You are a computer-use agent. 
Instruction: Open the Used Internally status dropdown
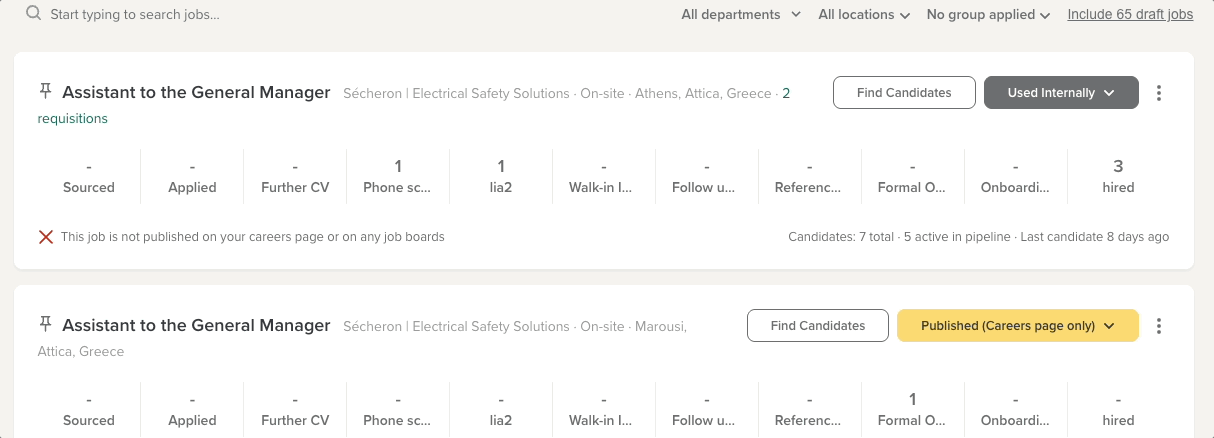pos(1061,93)
